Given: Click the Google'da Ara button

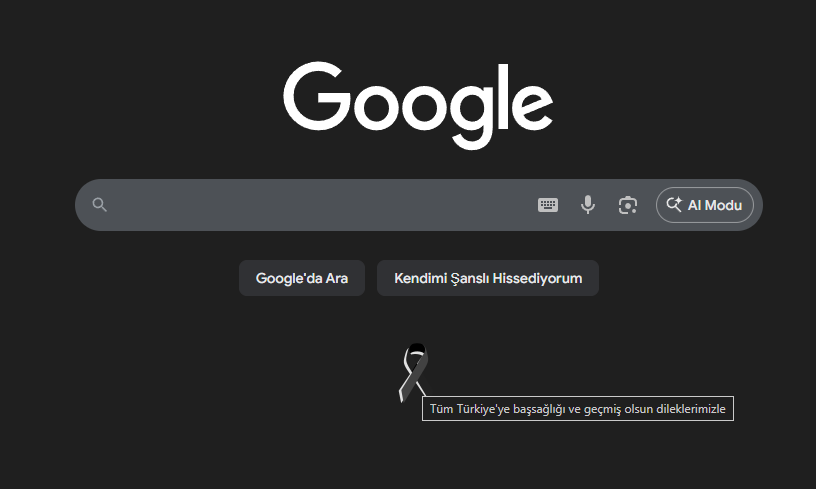Looking at the screenshot, I should click(302, 278).
